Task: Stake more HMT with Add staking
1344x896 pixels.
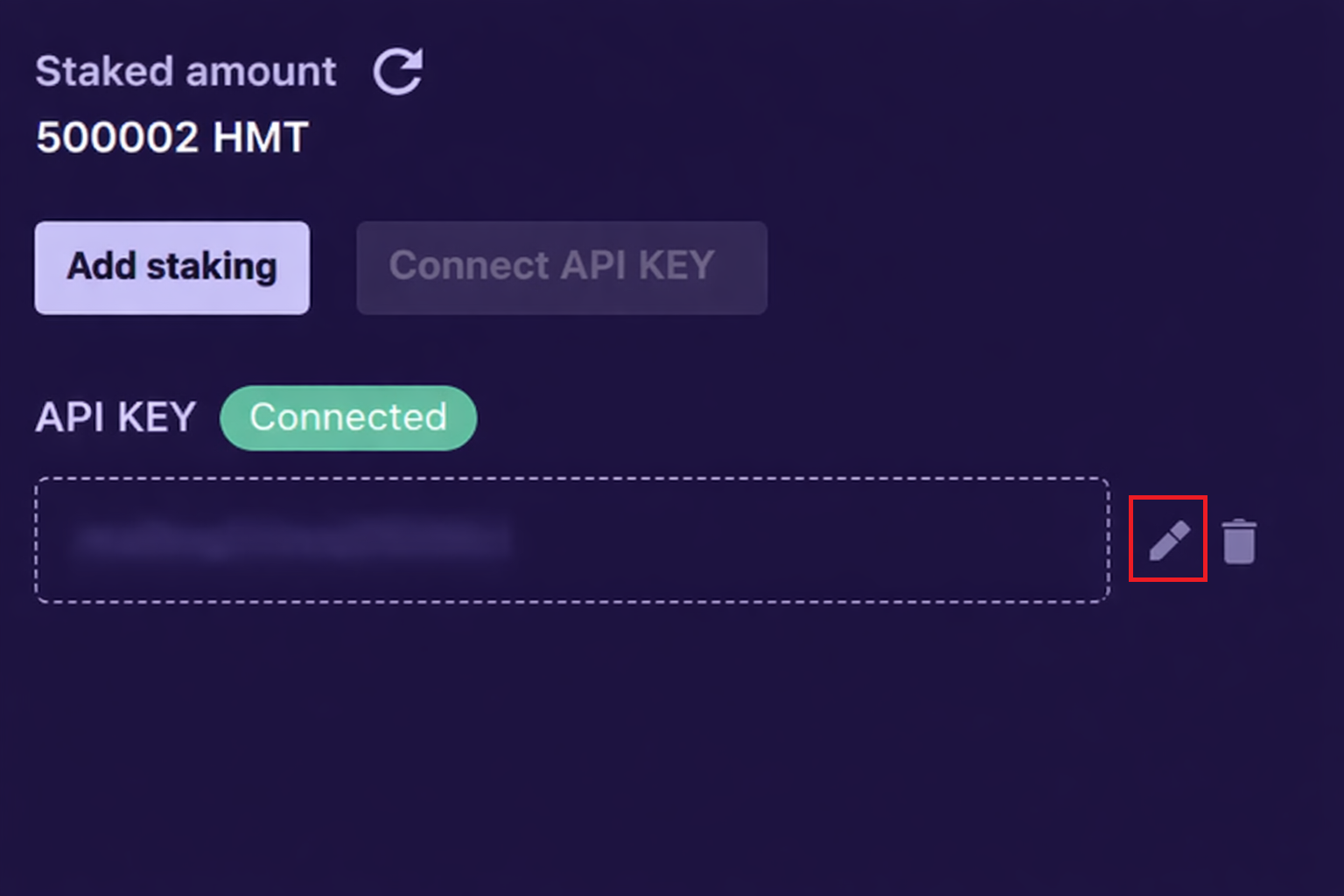Action: 172,268
